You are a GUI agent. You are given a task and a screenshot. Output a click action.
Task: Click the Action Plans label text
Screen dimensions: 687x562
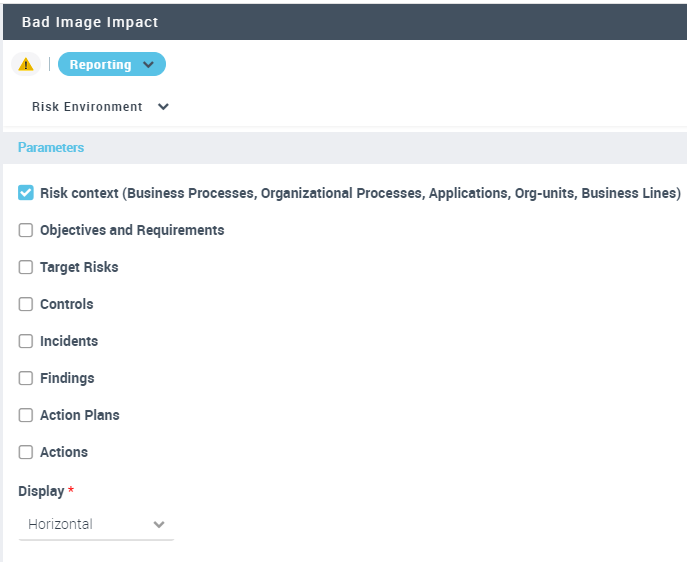tap(80, 415)
